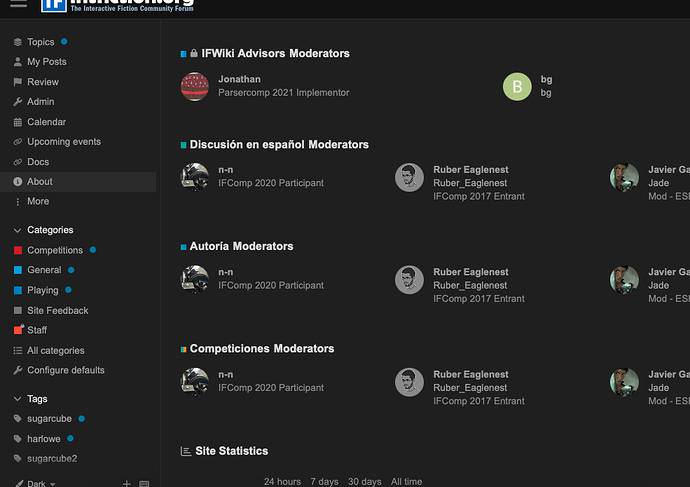Screen dimensions: 690x487
Task: Select the 7 days statistics column
Action: tap(324, 482)
